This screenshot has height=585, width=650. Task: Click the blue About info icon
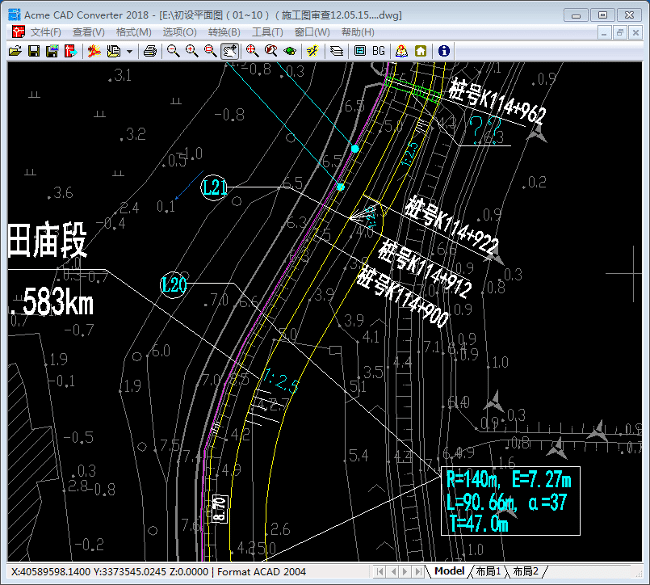pyautogui.click(x=443, y=51)
